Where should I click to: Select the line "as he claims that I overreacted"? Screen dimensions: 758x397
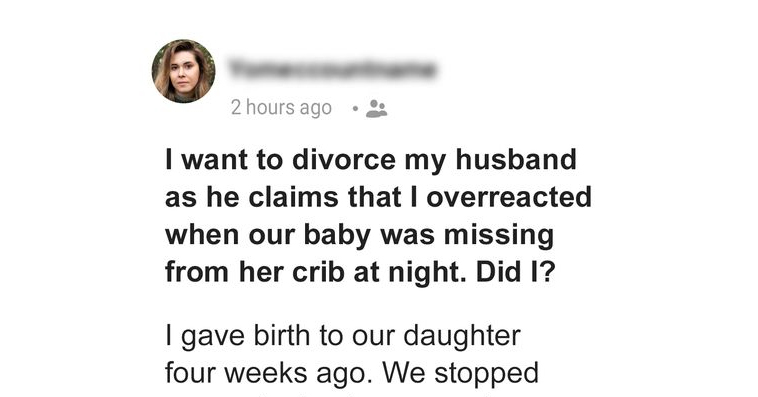tap(378, 197)
